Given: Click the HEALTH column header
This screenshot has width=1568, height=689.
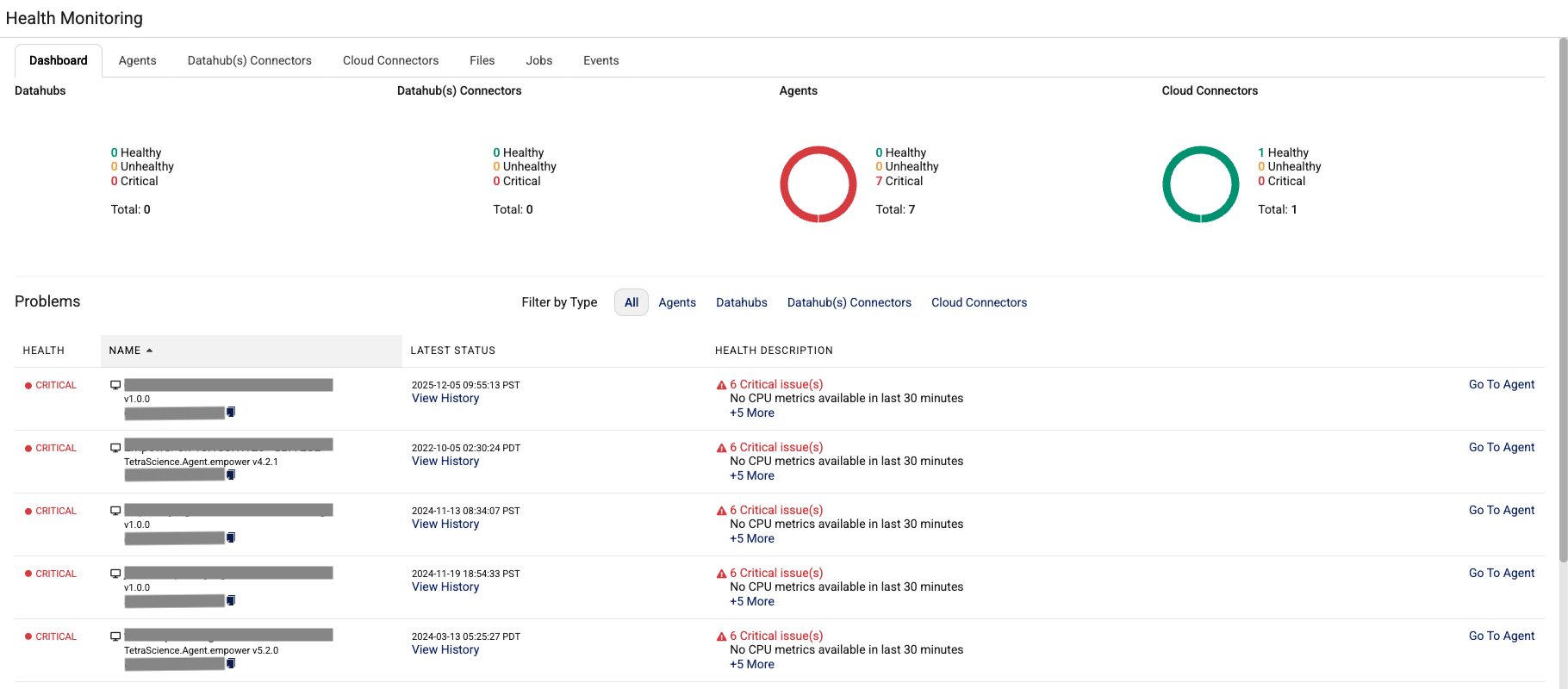Looking at the screenshot, I should point(44,351).
